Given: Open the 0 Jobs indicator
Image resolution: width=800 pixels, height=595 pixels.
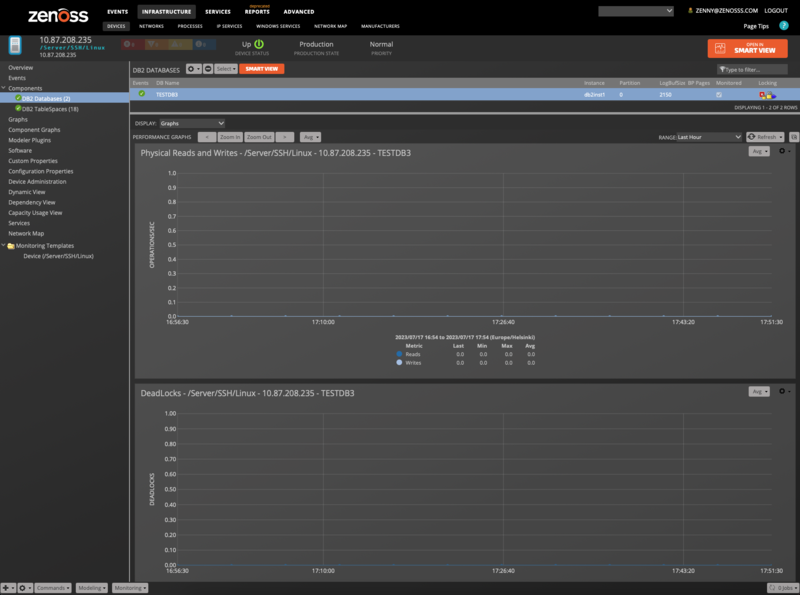Looking at the screenshot, I should click(783, 588).
